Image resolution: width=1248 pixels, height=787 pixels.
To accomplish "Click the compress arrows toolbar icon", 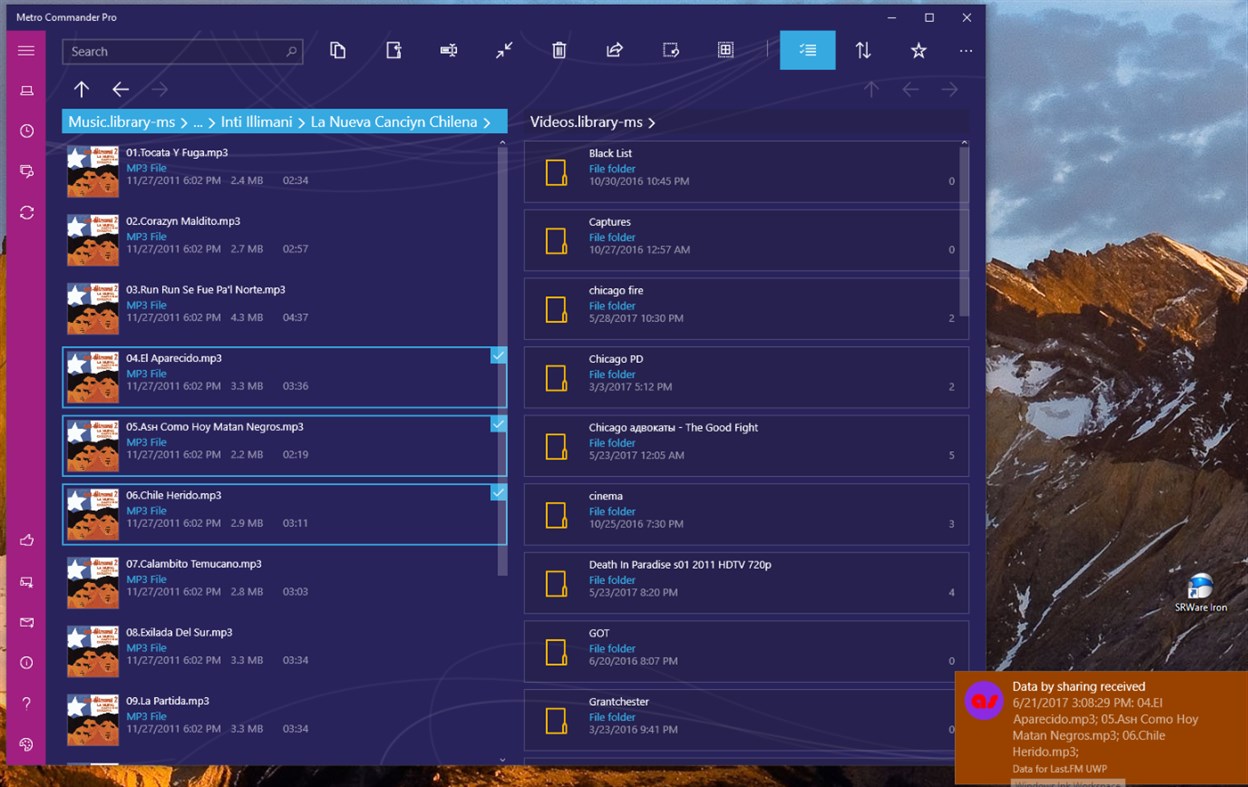I will 504,50.
